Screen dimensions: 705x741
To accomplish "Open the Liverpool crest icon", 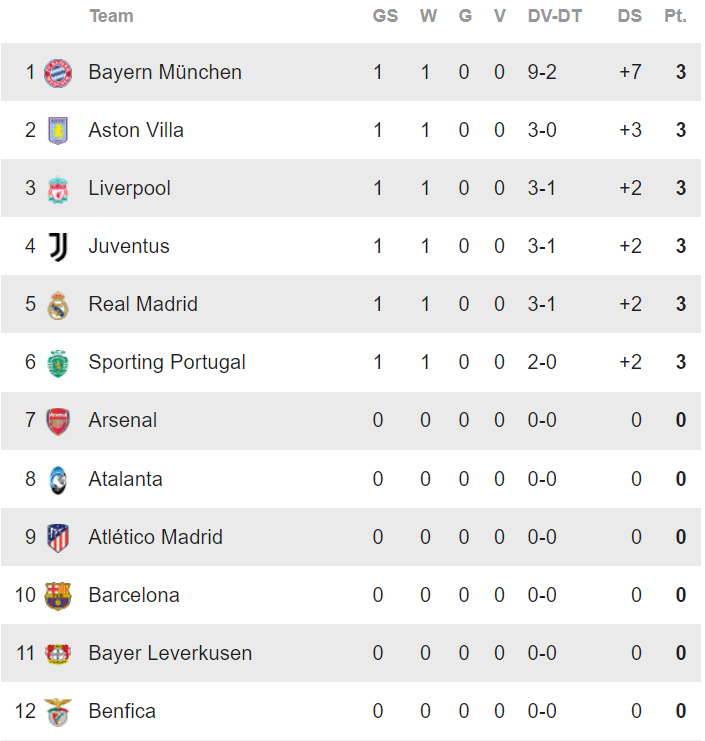I will click(x=58, y=189).
